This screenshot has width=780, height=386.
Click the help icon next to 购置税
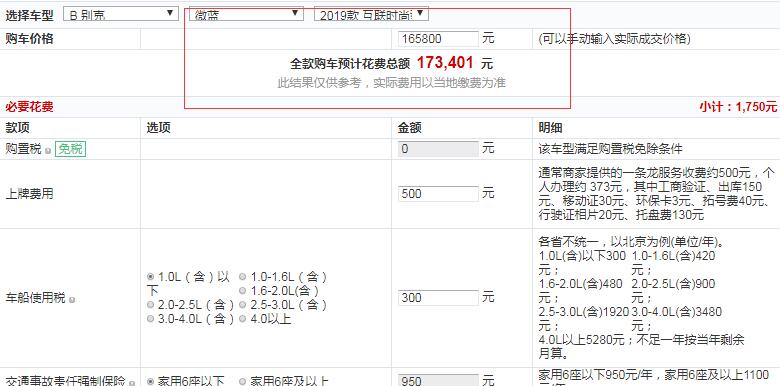(x=48, y=151)
